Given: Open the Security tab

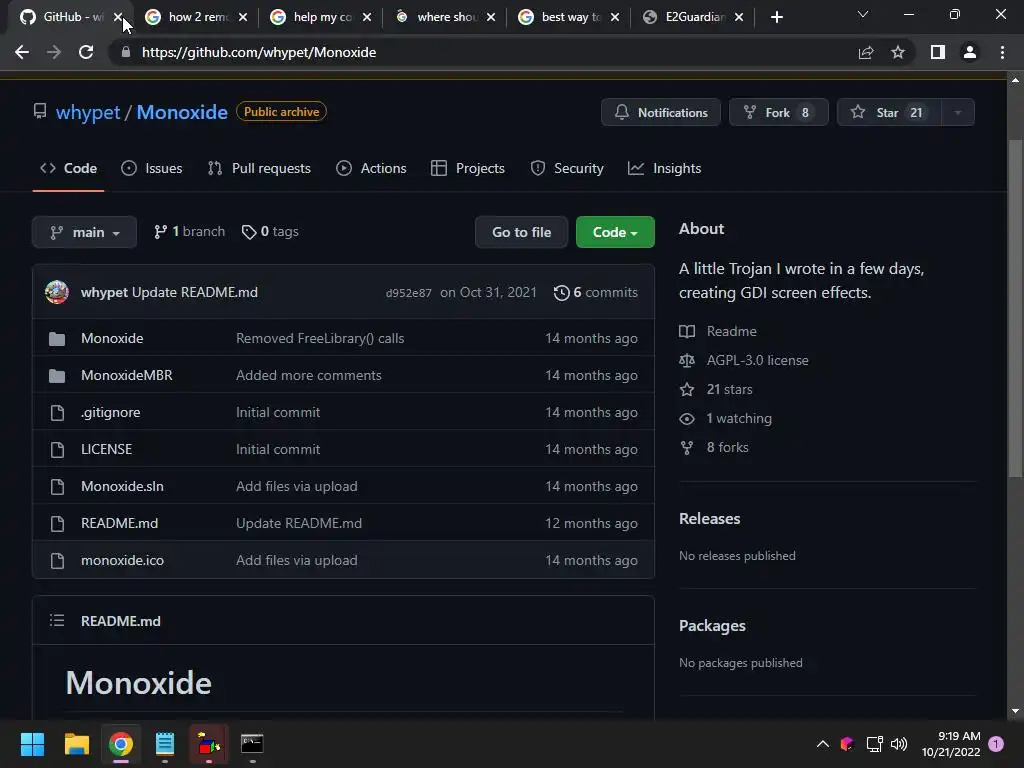Looking at the screenshot, I should 567,168.
